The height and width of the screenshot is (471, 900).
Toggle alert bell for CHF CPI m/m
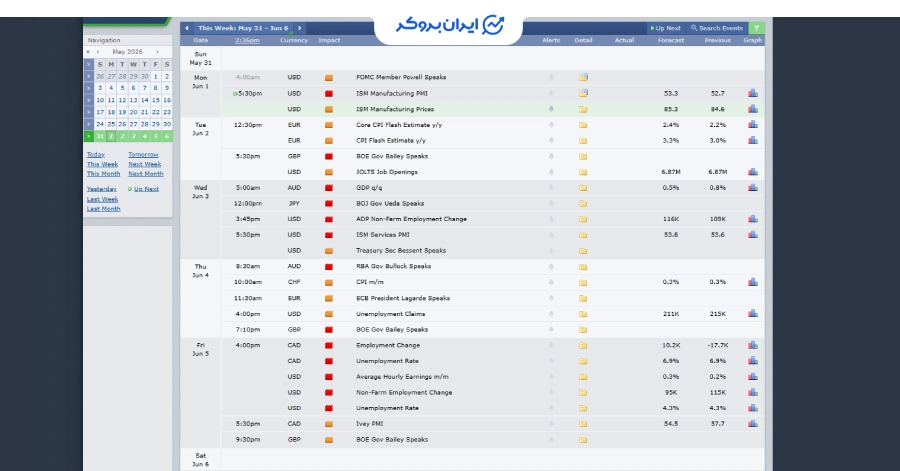coord(551,282)
